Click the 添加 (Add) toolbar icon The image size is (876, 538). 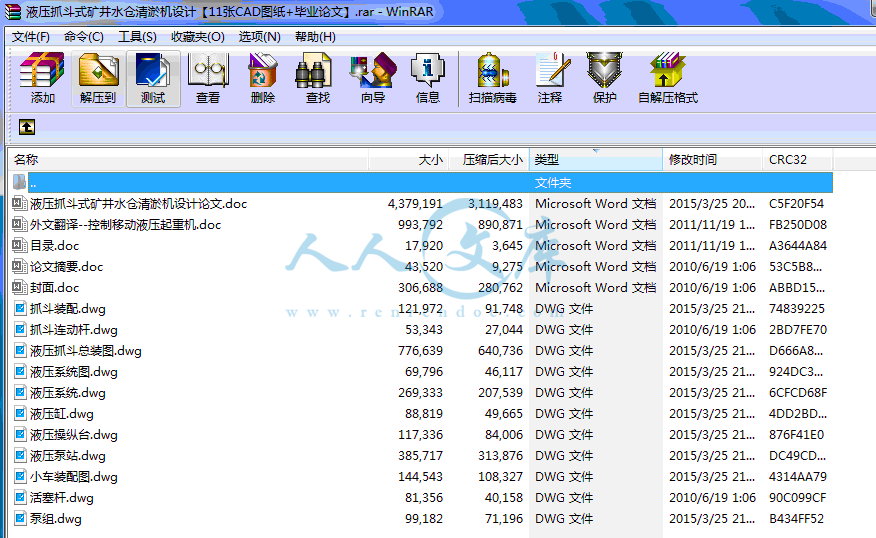pyautogui.click(x=42, y=70)
